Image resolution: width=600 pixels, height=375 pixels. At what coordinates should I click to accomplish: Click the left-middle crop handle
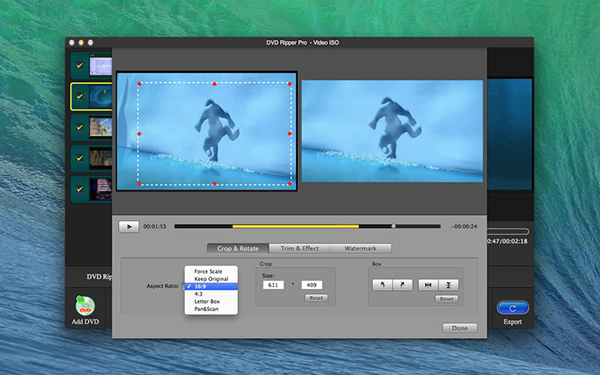[139, 134]
